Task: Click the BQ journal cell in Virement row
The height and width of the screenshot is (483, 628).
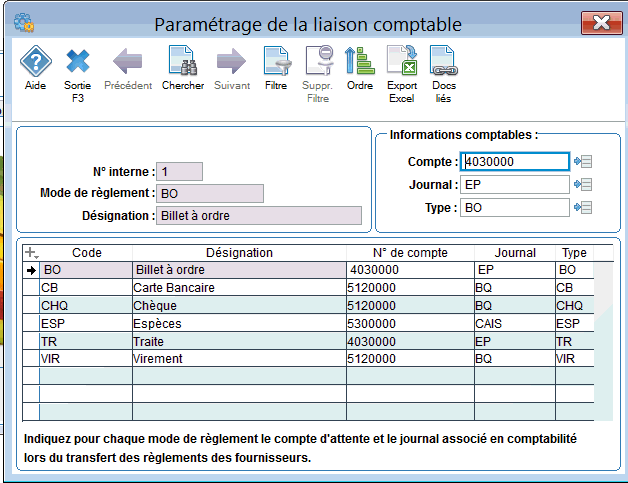Action: point(515,358)
